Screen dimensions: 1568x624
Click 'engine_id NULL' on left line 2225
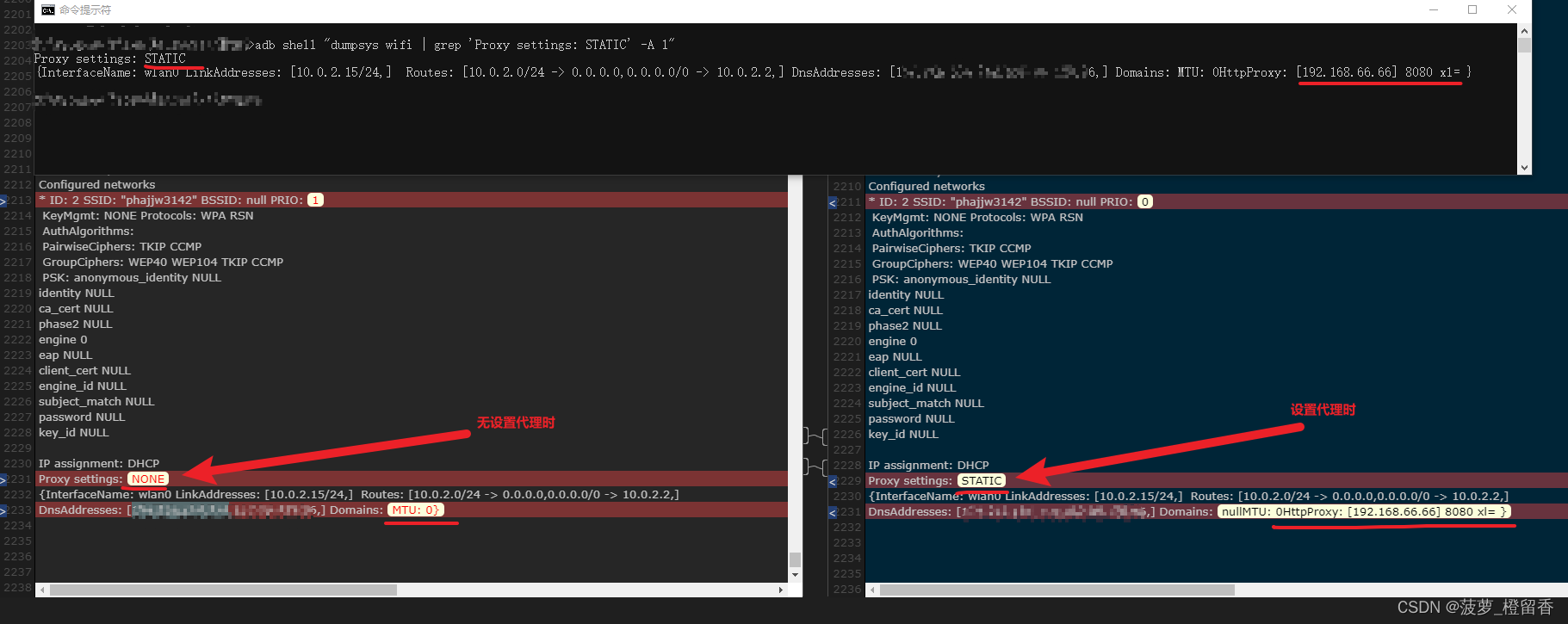[82, 386]
